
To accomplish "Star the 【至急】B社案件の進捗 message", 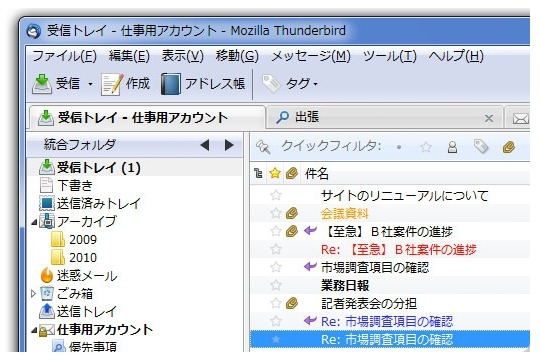I will click(276, 231).
